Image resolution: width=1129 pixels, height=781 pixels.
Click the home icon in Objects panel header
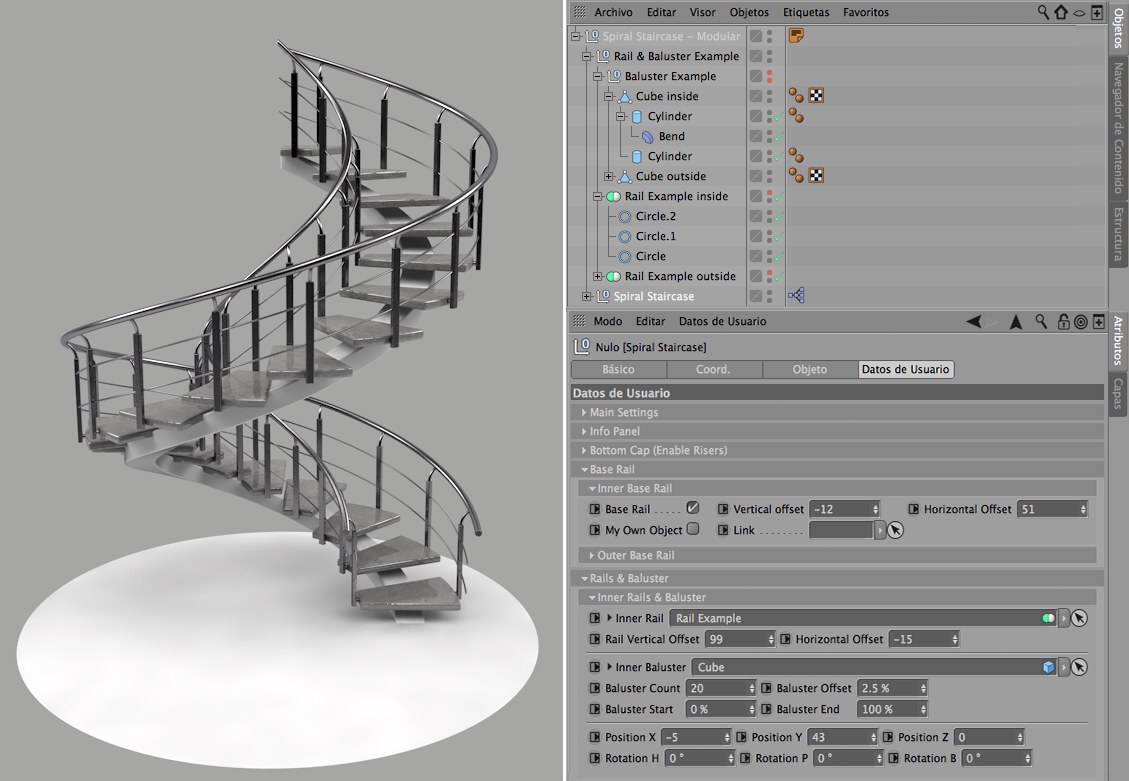tap(1061, 13)
